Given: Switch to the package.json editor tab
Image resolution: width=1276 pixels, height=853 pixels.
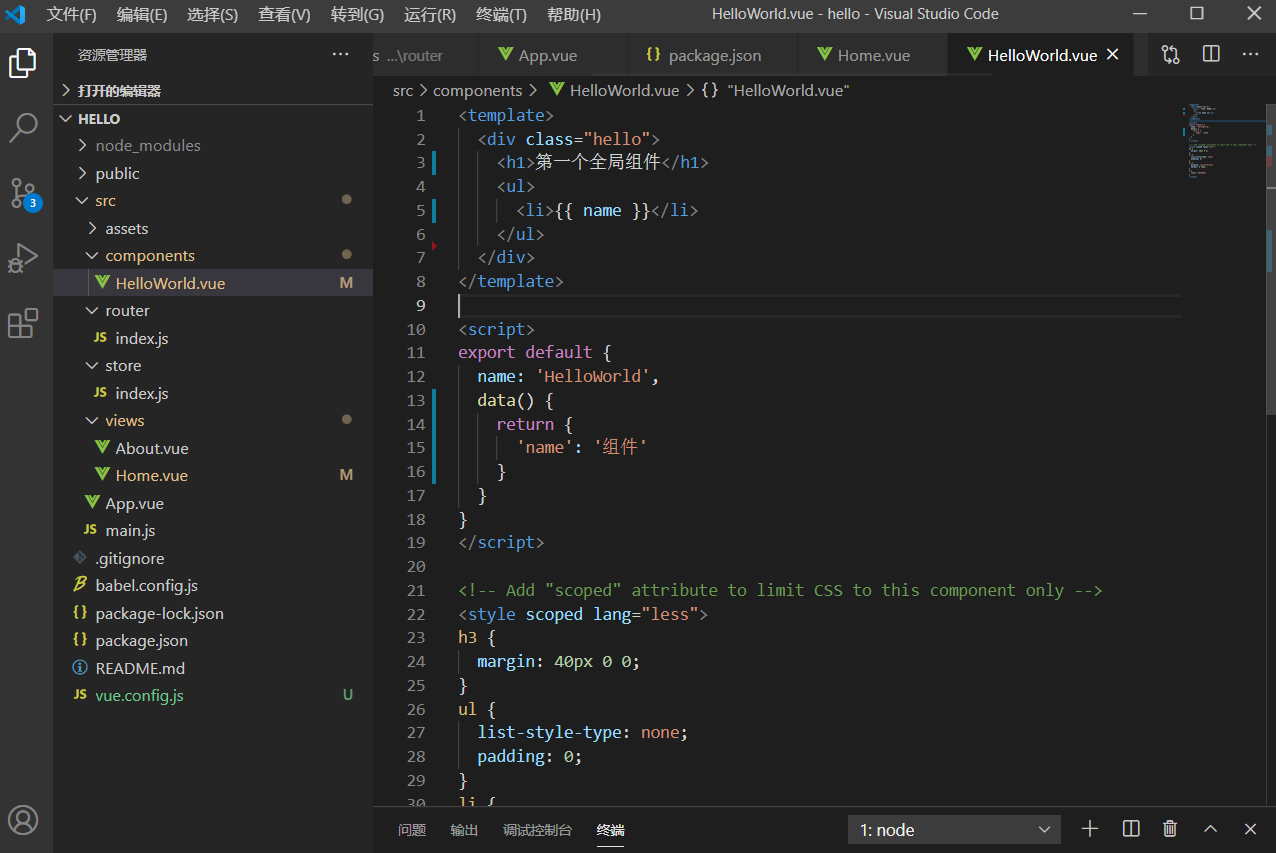Looking at the screenshot, I should [712, 55].
